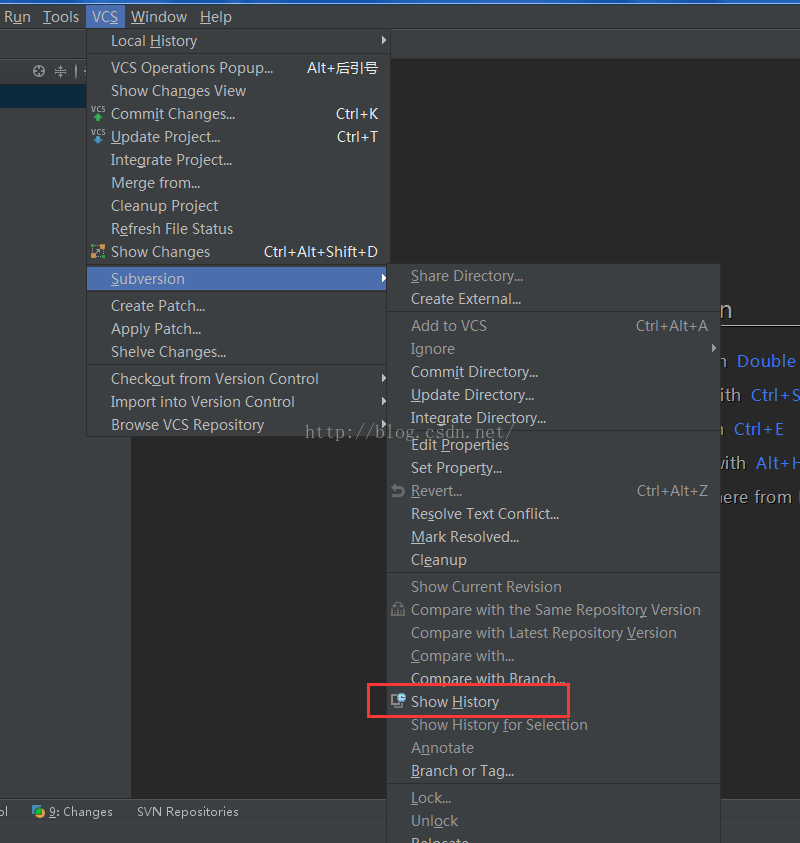The image size is (800, 843).
Task: Choose Refresh File Status
Action: tap(237, 229)
